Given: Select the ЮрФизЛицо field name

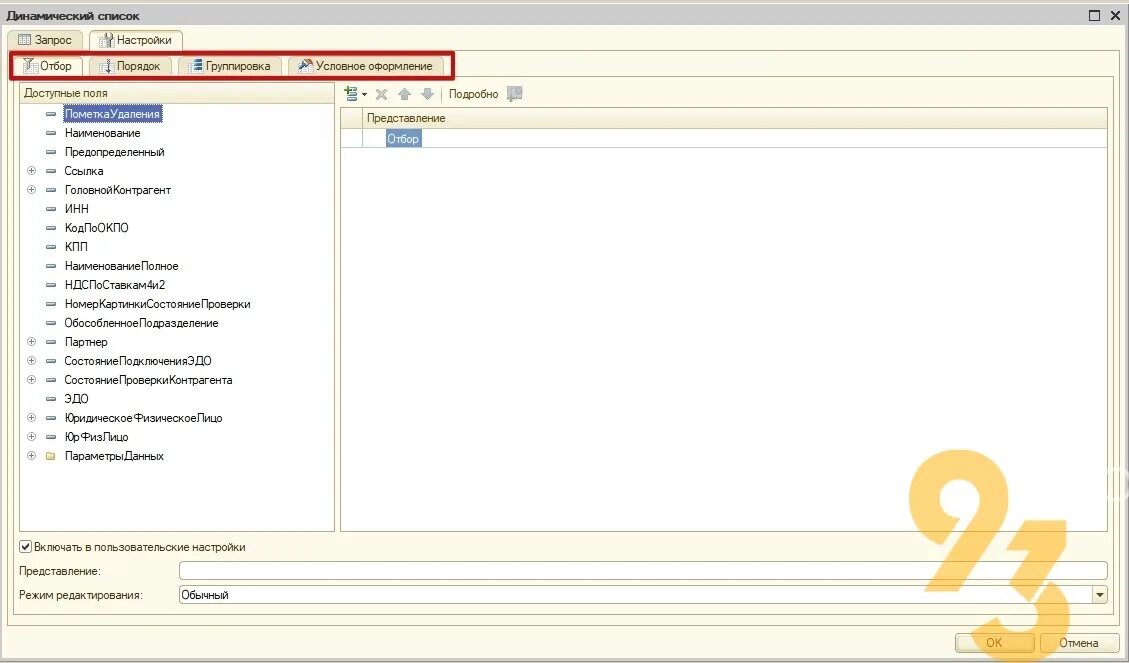Looking at the screenshot, I should pos(96,437).
